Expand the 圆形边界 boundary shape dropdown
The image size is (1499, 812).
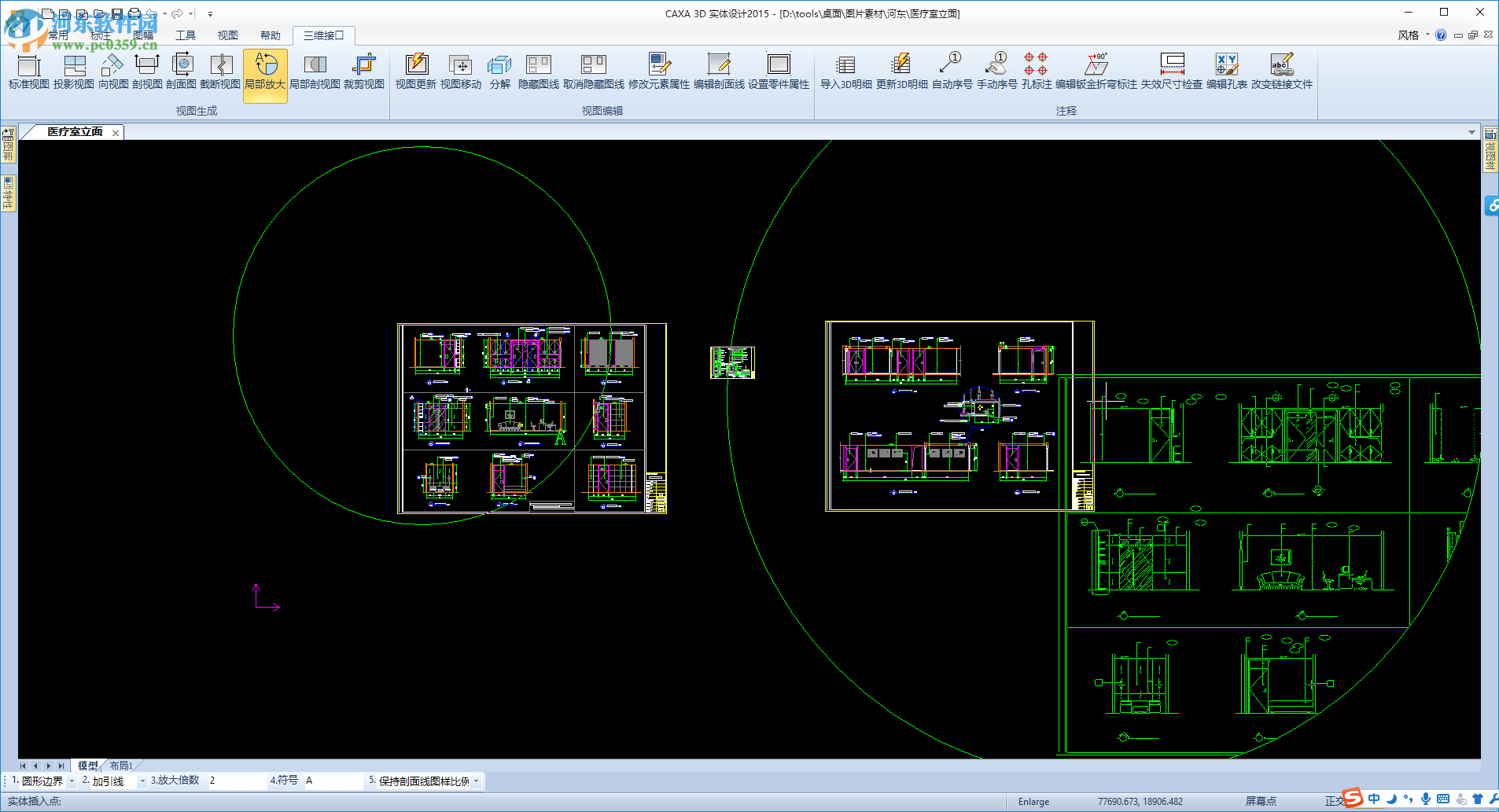click(72, 781)
